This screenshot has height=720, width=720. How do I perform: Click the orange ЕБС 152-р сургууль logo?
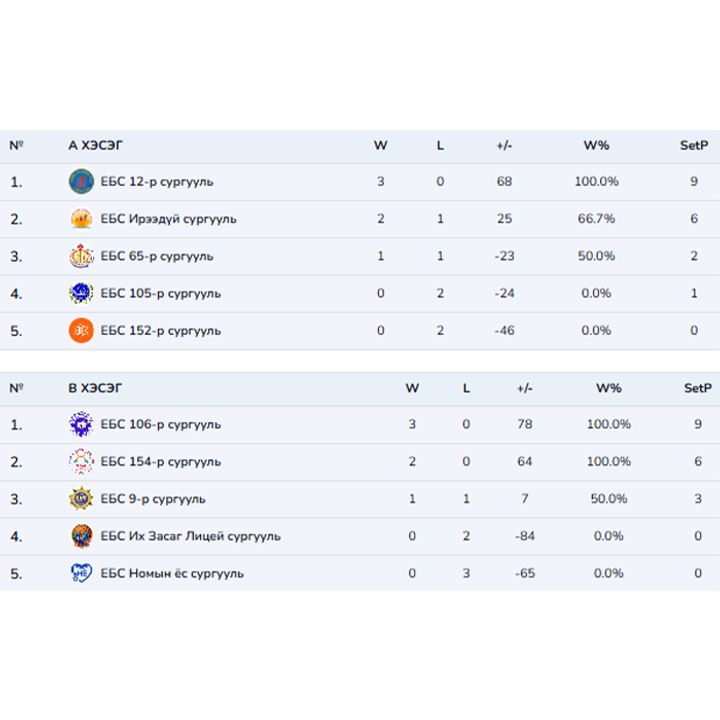81,330
